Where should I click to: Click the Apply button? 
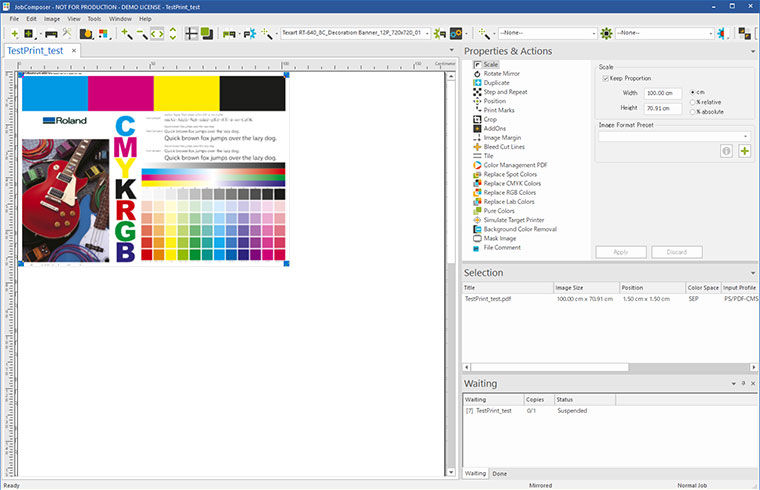point(620,252)
